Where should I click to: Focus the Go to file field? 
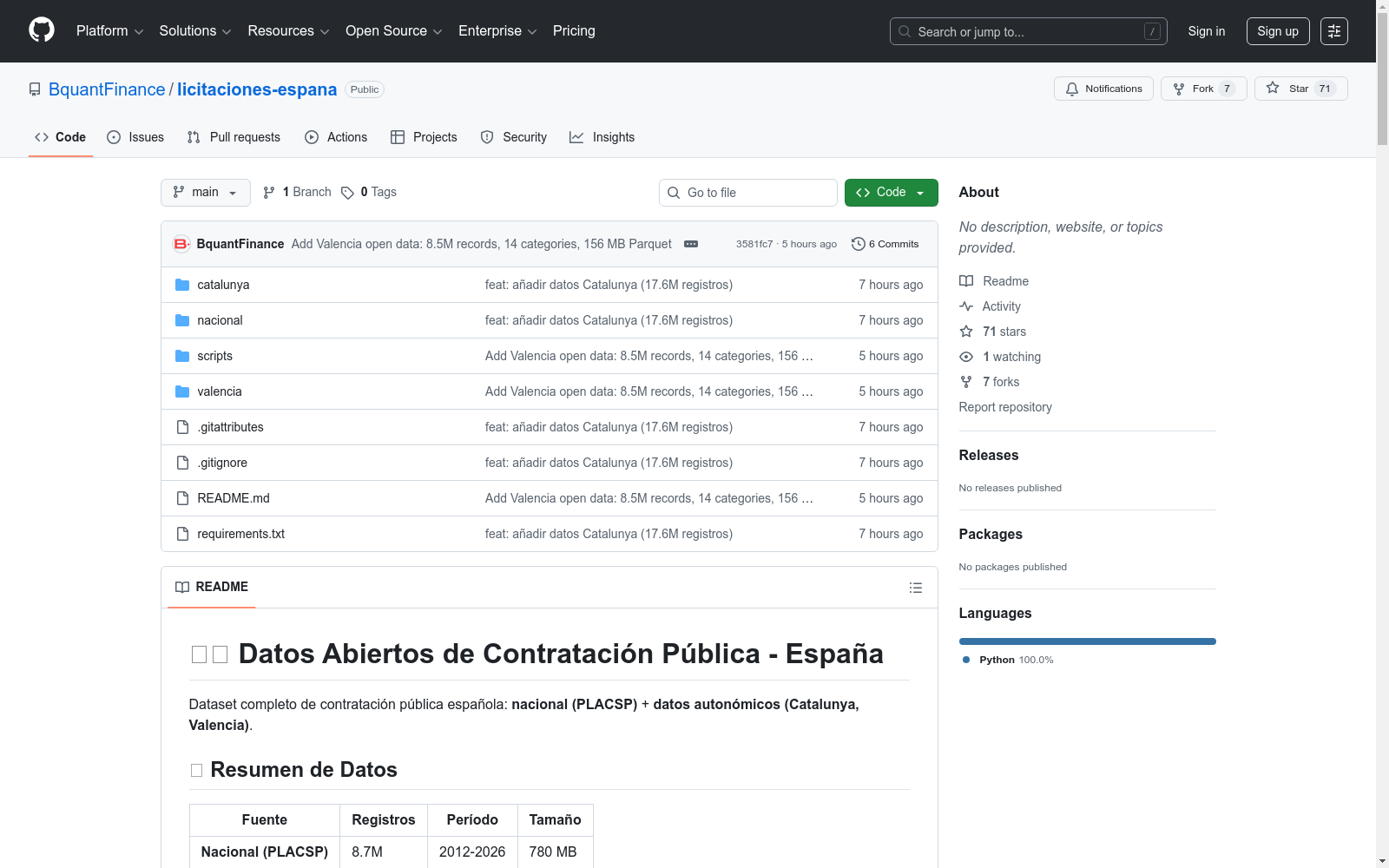pos(748,193)
